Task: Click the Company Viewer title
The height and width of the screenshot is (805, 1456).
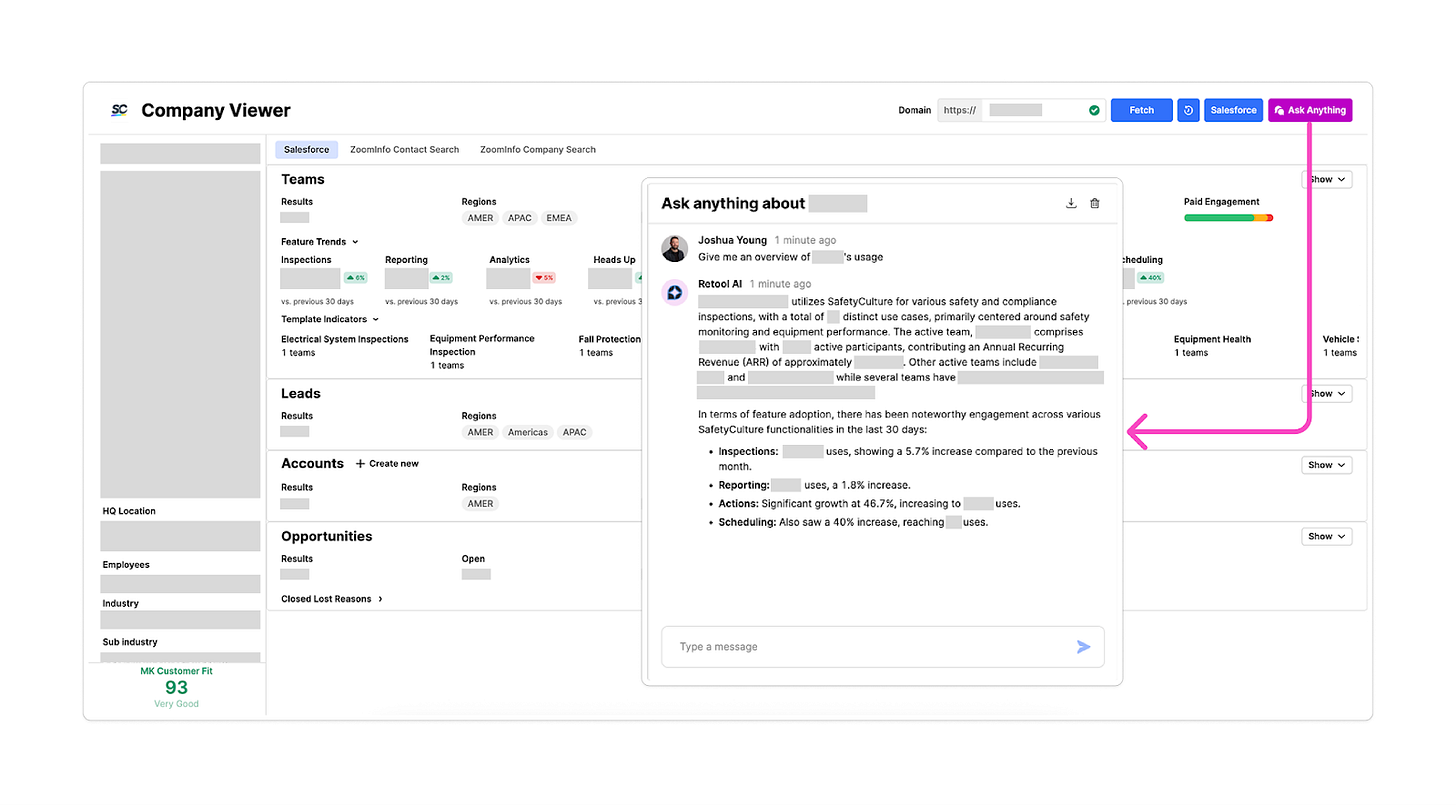Action: pyautogui.click(x=216, y=110)
